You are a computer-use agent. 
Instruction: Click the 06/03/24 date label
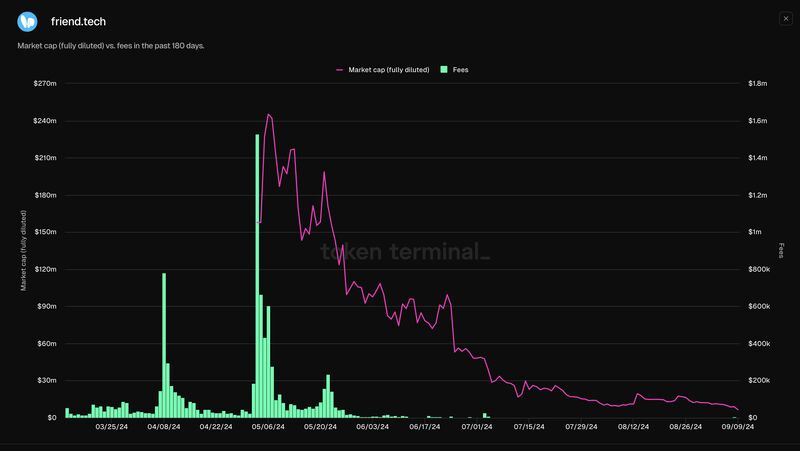coord(372,427)
